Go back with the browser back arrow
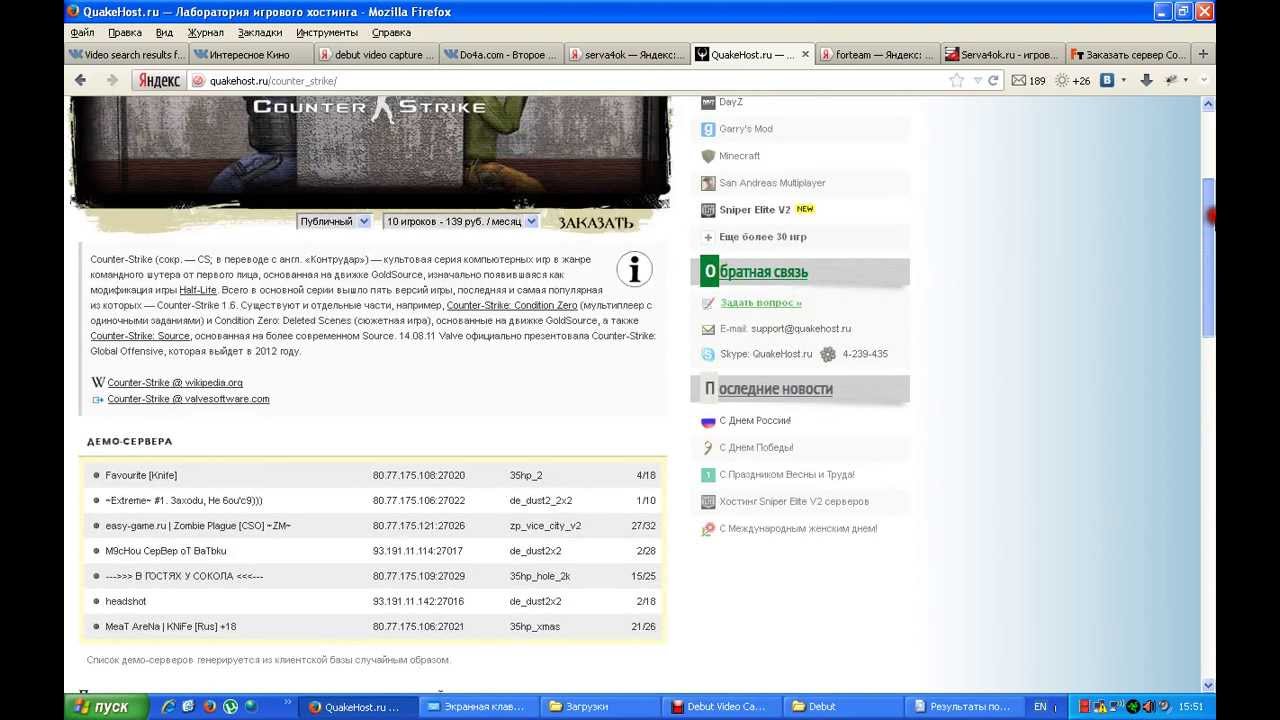 pyautogui.click(x=81, y=80)
